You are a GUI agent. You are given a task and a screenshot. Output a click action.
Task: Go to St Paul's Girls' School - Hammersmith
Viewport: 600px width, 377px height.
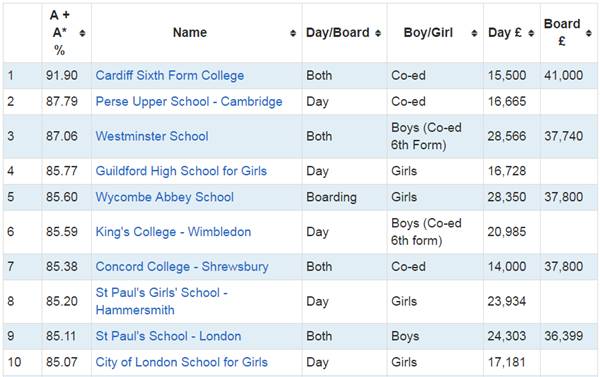[x=161, y=301]
